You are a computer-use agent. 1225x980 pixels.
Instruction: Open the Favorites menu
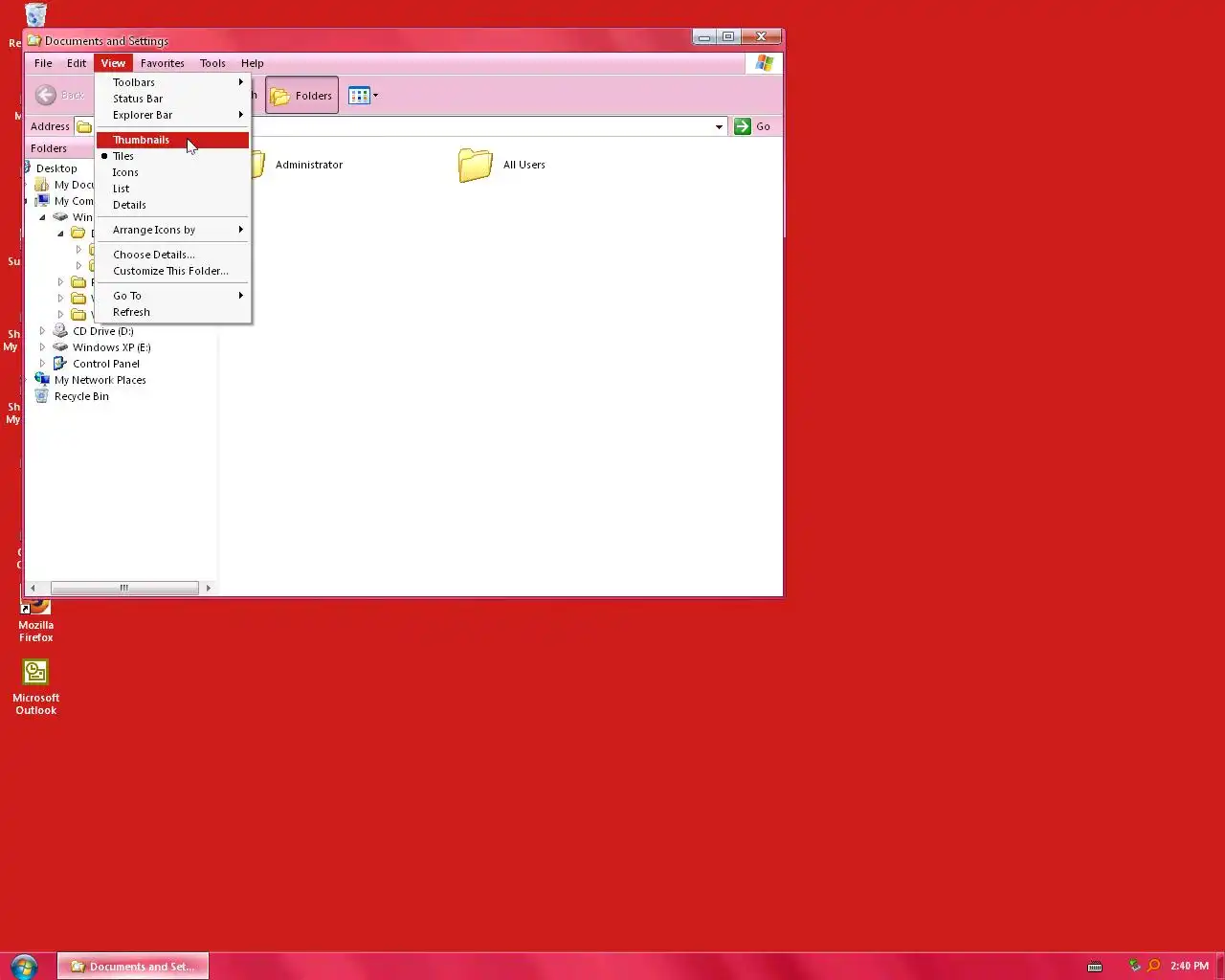coord(162,63)
